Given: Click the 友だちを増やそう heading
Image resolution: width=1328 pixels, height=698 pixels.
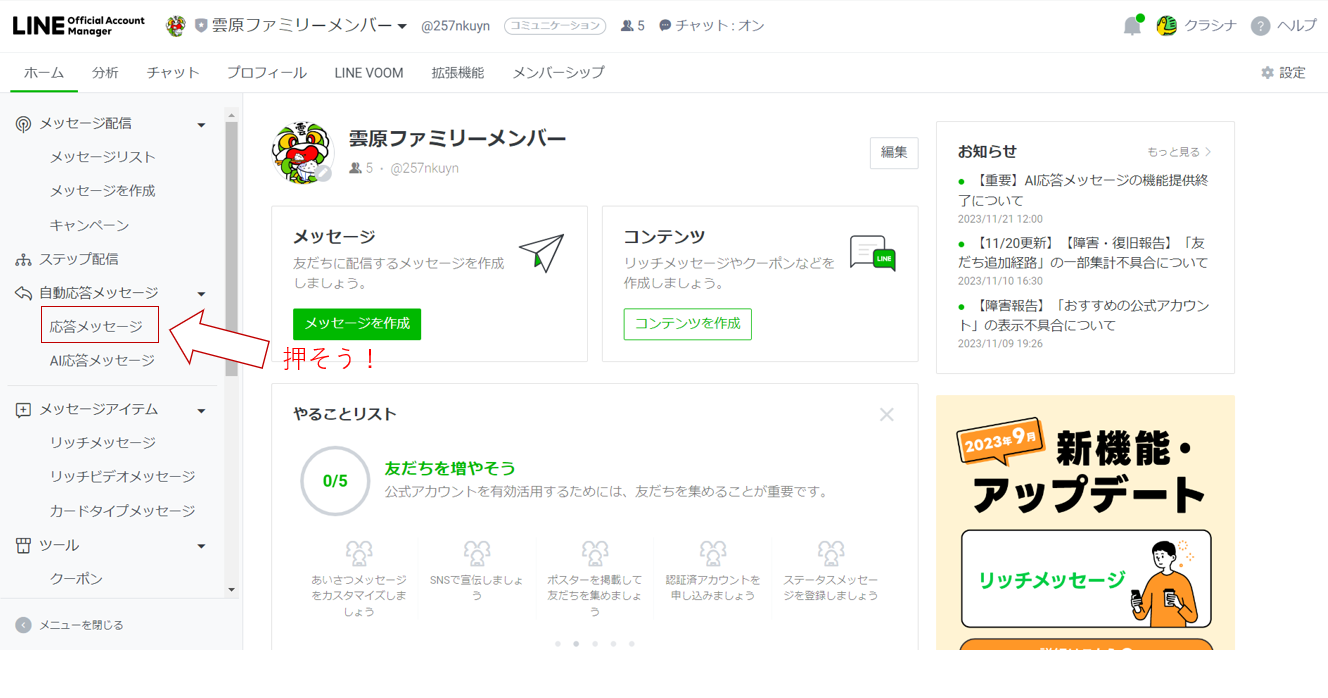Looking at the screenshot, I should pos(450,468).
